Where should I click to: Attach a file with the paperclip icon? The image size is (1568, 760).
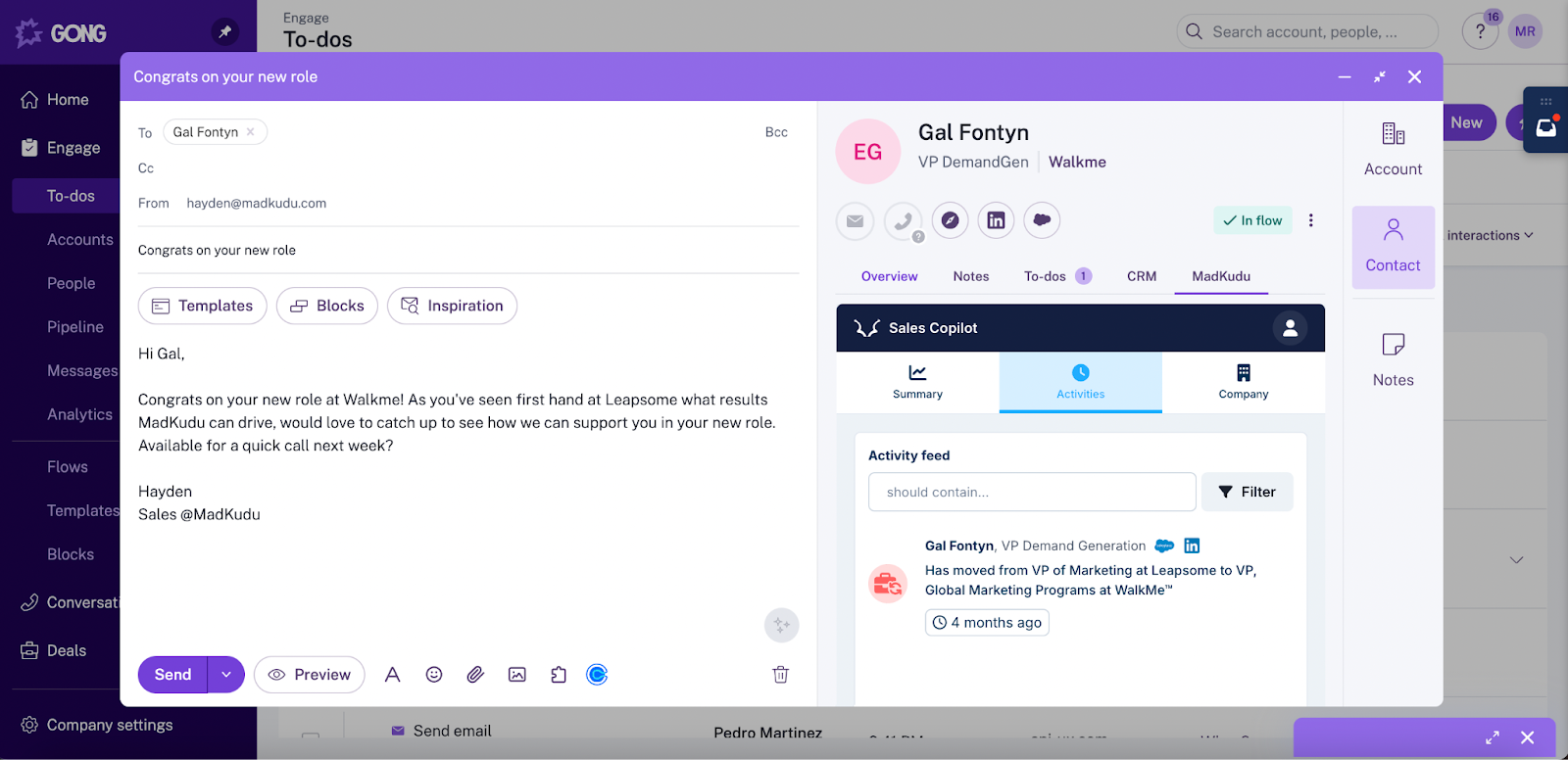point(475,675)
